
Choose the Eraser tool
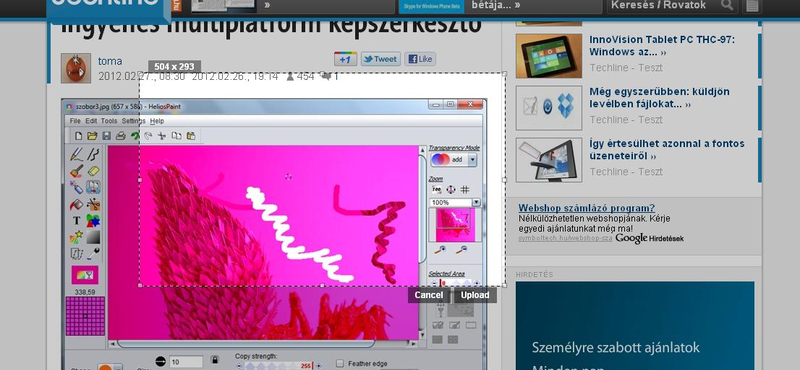click(x=93, y=171)
